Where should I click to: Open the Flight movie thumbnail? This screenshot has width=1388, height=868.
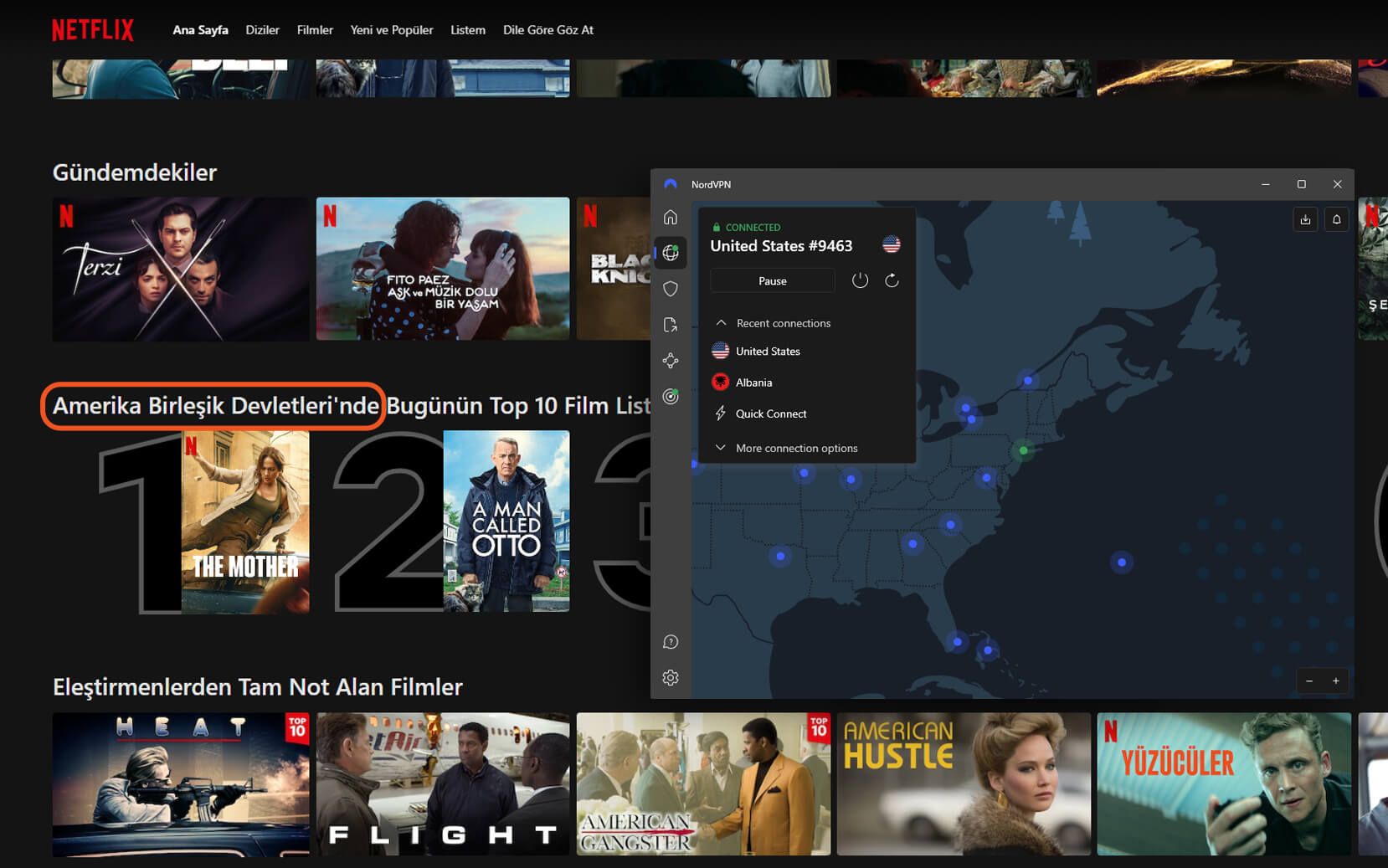point(443,784)
